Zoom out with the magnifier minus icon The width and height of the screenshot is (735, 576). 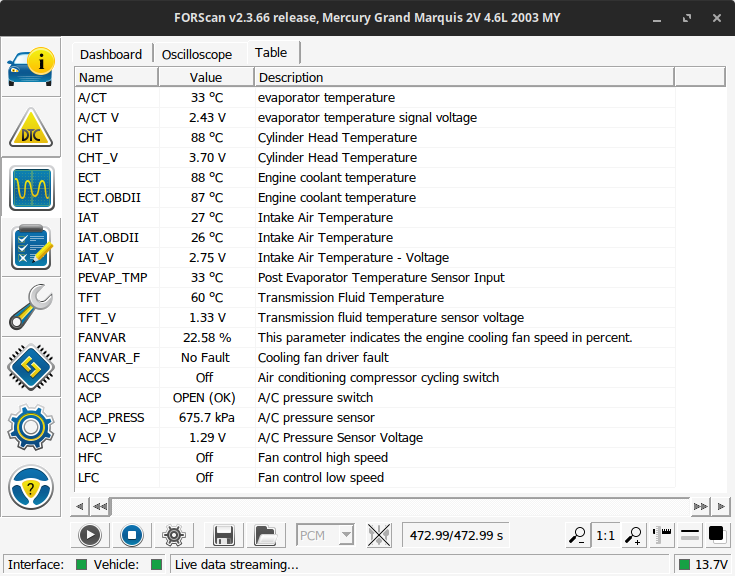tap(577, 535)
